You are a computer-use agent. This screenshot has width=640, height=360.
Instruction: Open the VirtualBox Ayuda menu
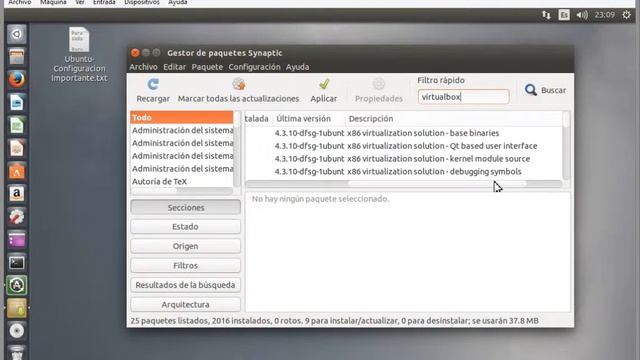tap(178, 2)
